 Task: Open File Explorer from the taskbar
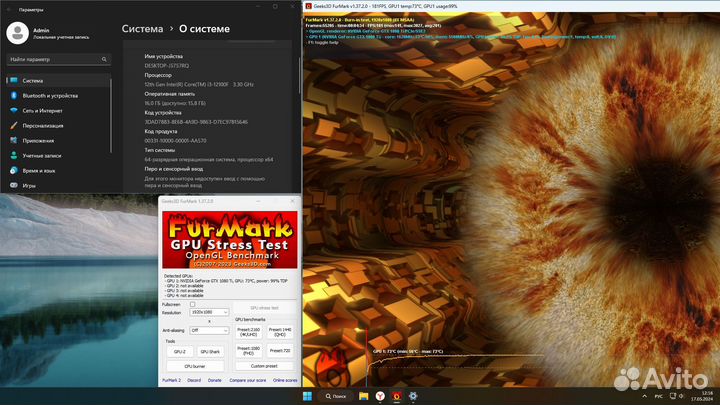362,396
